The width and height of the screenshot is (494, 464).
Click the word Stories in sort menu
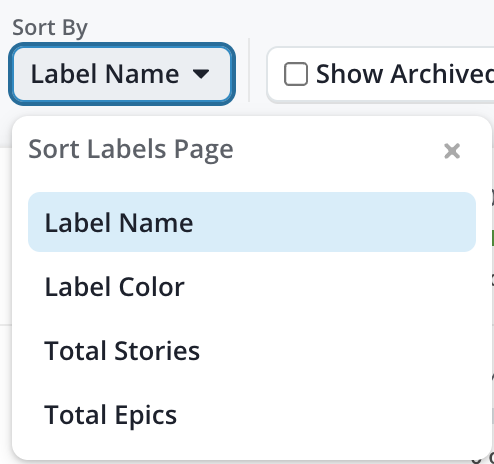click(x=157, y=351)
